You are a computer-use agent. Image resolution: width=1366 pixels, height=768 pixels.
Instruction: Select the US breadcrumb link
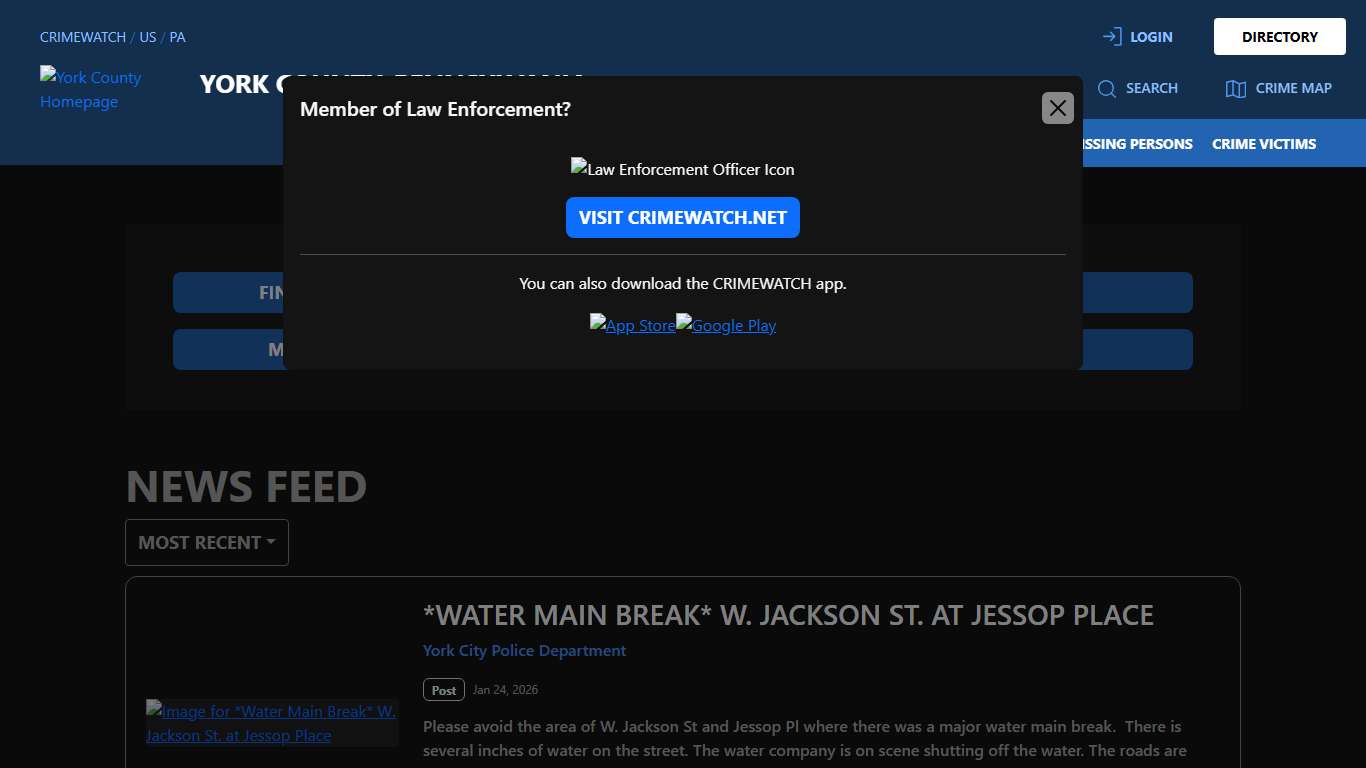148,37
